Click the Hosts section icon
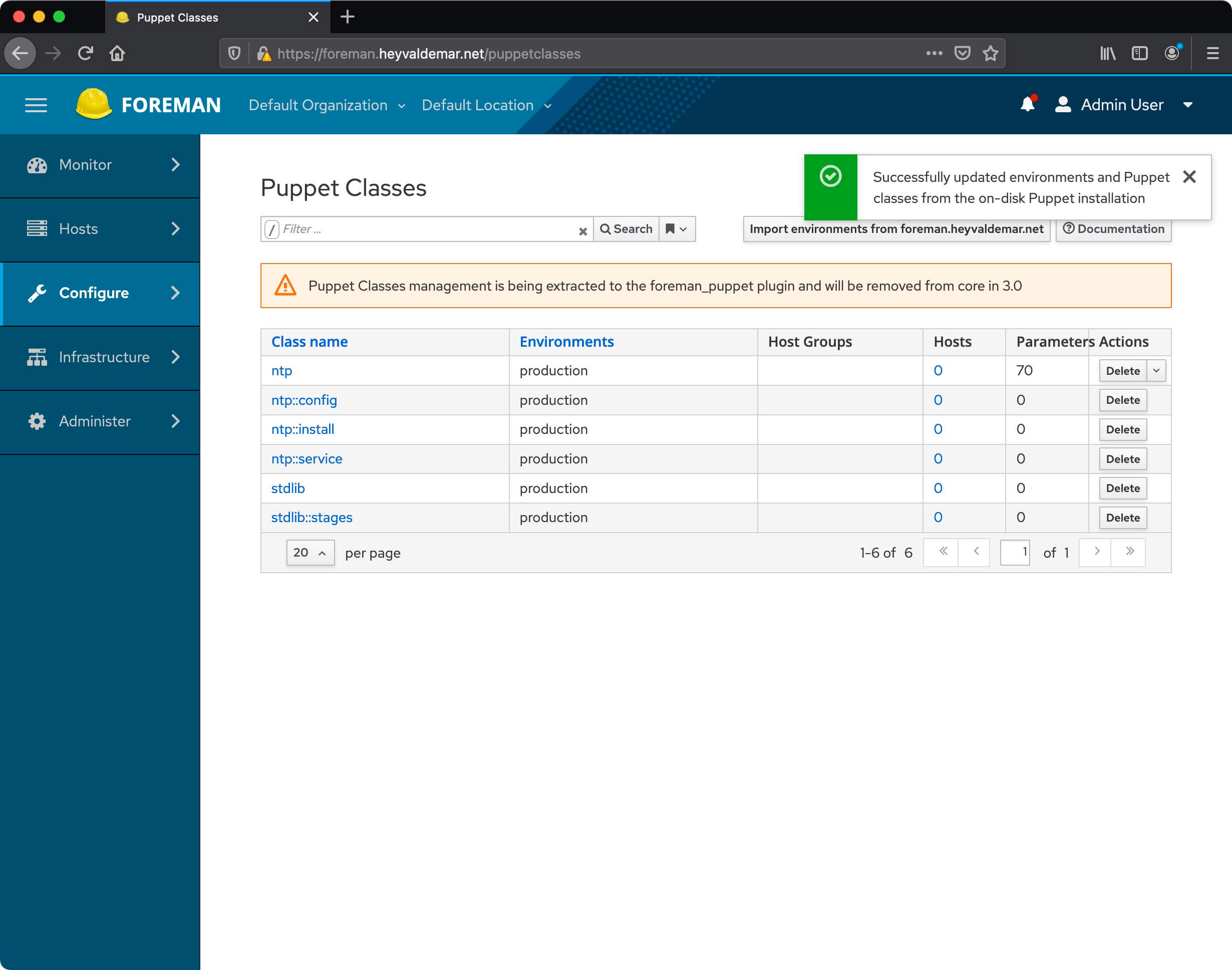Screen dimensions: 1232x970 (35, 229)
